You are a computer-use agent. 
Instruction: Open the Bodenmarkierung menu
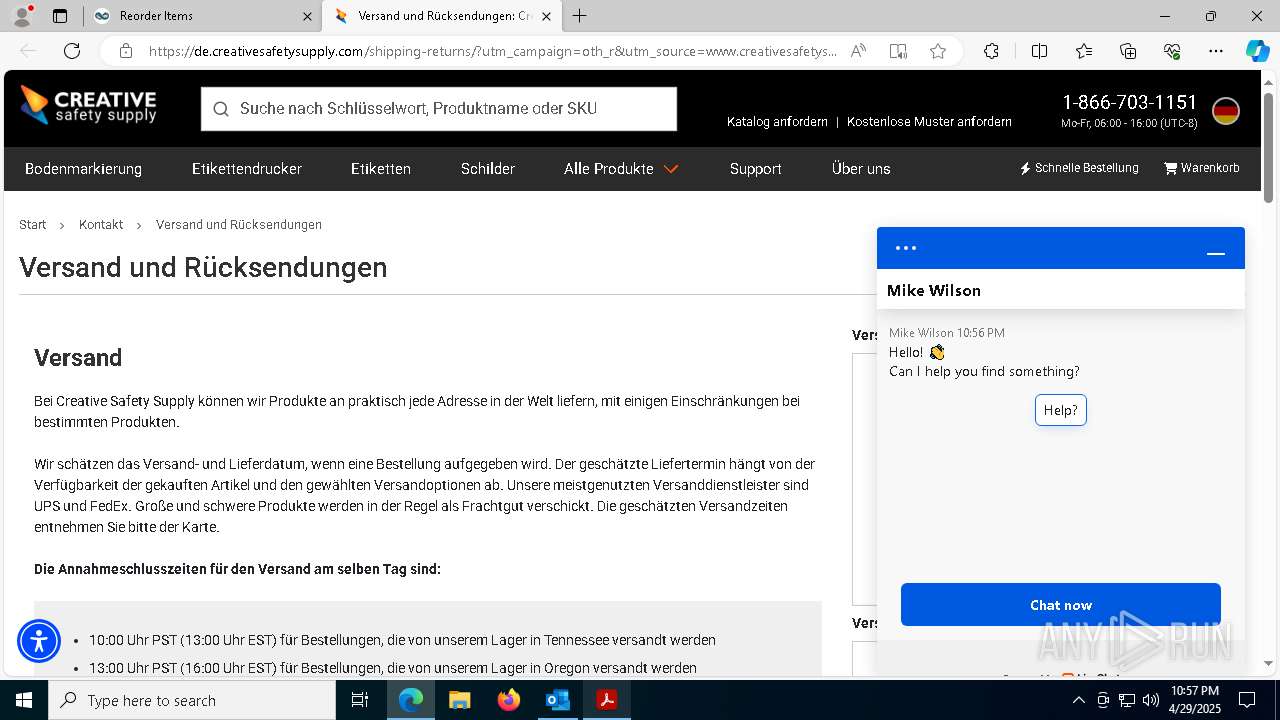tap(83, 169)
